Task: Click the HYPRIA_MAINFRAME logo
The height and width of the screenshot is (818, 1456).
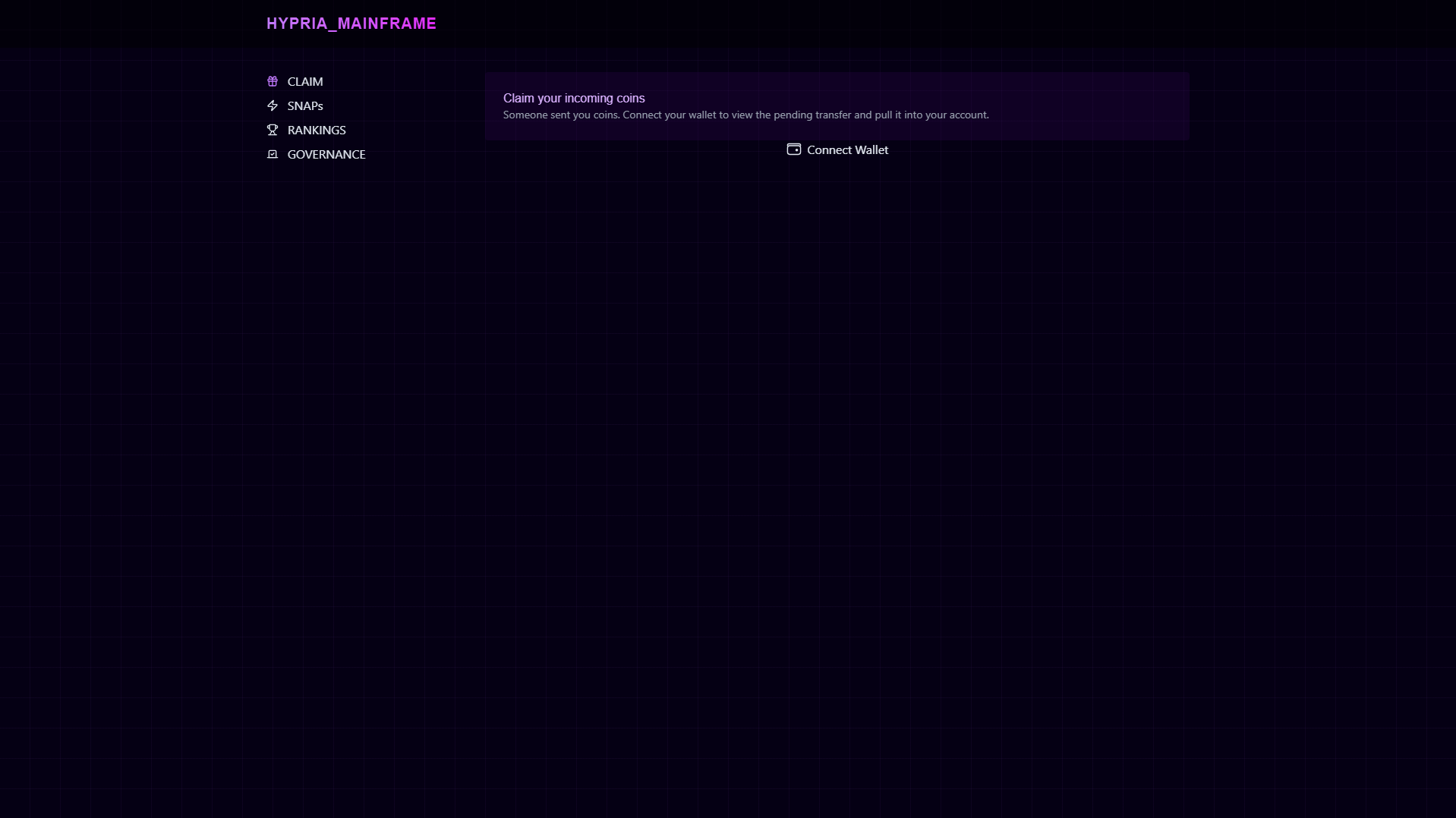Action: 351,24
